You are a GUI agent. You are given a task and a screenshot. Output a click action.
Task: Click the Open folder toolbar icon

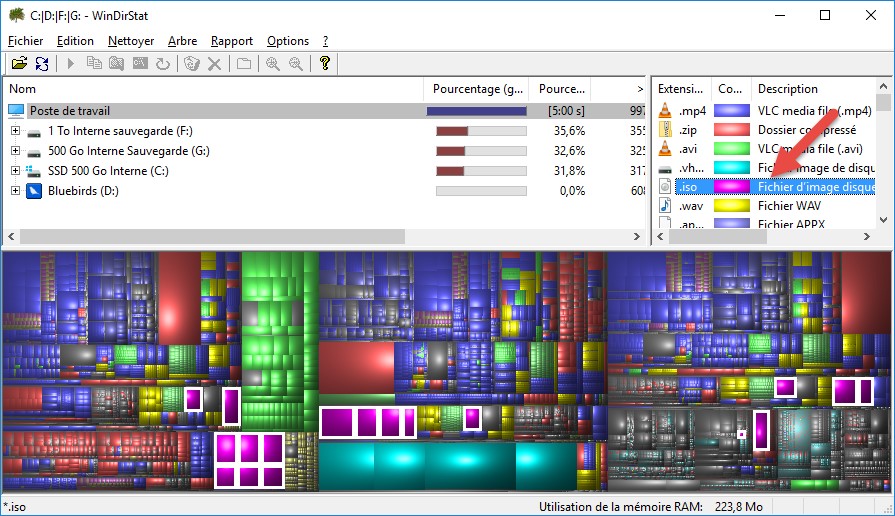pos(18,64)
